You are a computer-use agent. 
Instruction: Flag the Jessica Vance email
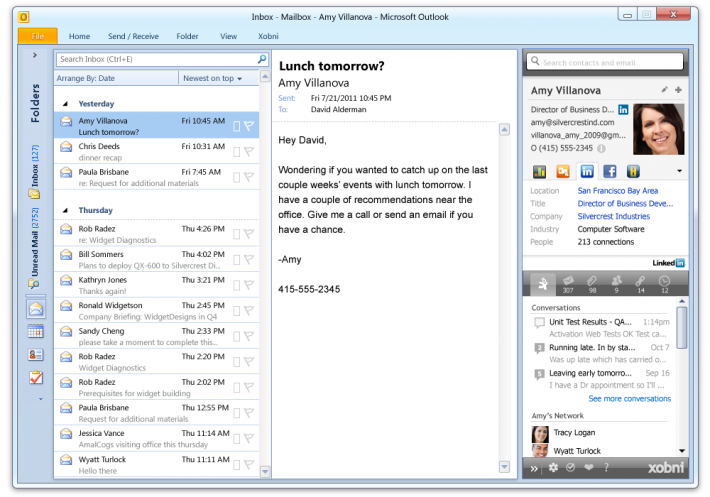coord(249,438)
